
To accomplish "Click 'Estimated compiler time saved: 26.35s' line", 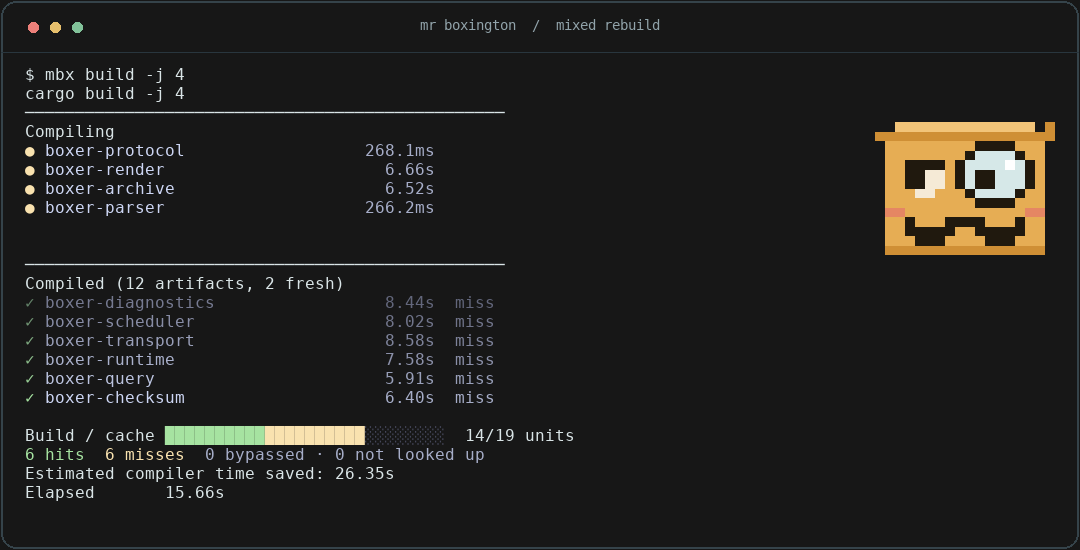I will [209, 474].
